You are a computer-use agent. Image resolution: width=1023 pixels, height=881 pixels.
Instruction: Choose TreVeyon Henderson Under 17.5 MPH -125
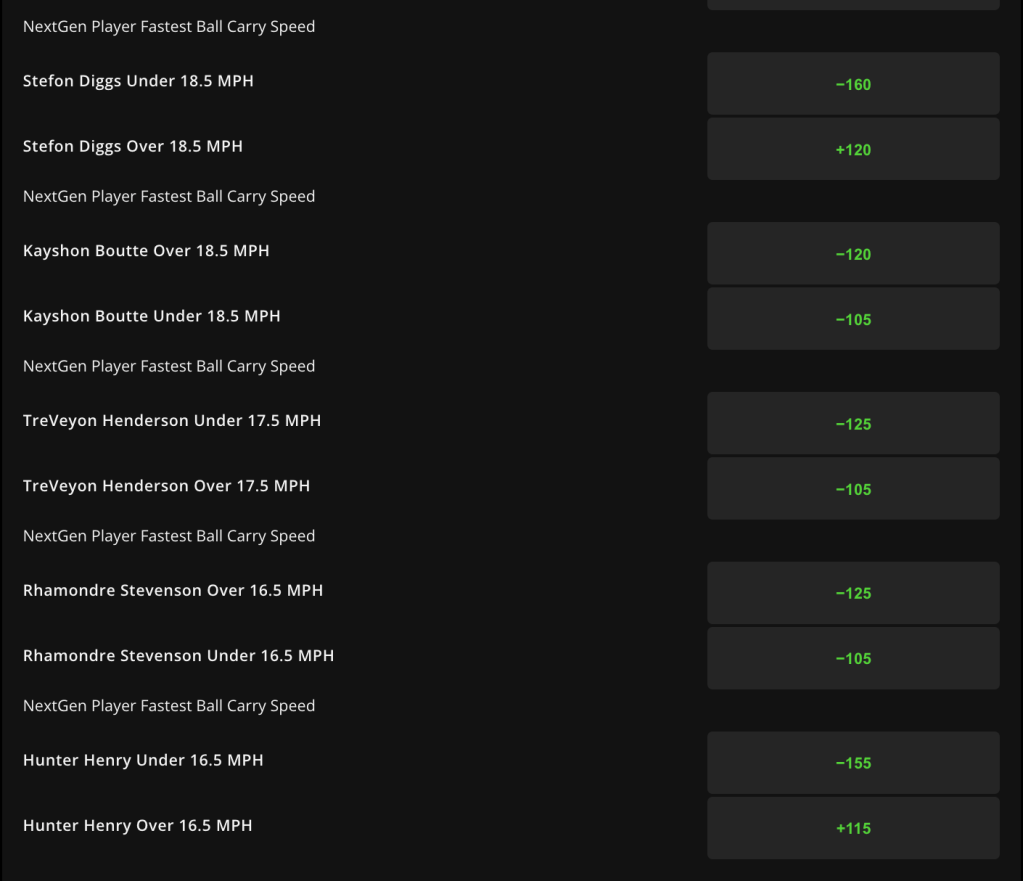853,423
